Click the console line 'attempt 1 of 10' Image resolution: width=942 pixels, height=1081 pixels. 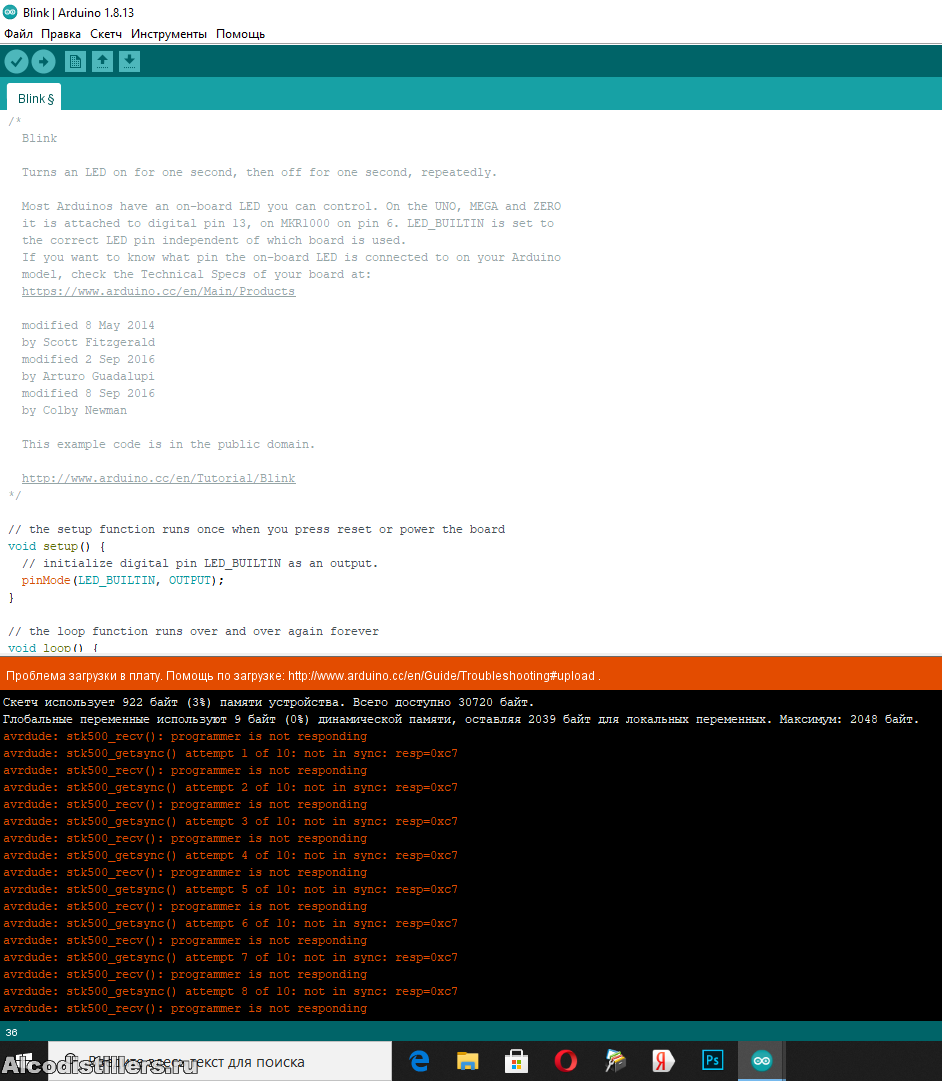[230, 753]
